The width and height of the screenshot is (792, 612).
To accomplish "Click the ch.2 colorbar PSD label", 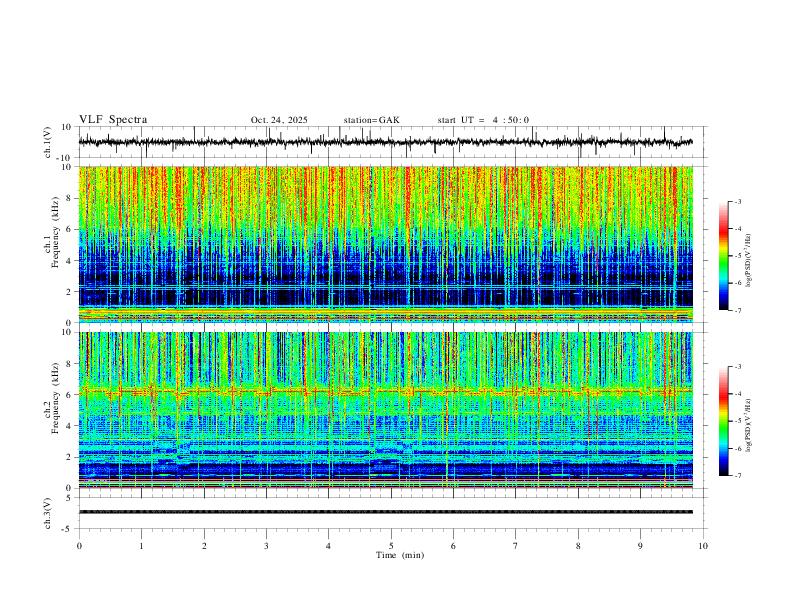I will 748,425.
